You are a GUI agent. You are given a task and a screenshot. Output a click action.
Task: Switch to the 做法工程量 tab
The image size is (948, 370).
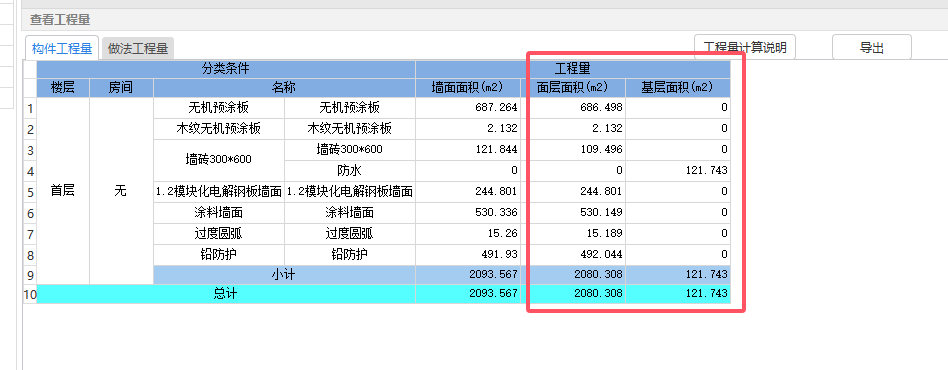[x=138, y=49]
